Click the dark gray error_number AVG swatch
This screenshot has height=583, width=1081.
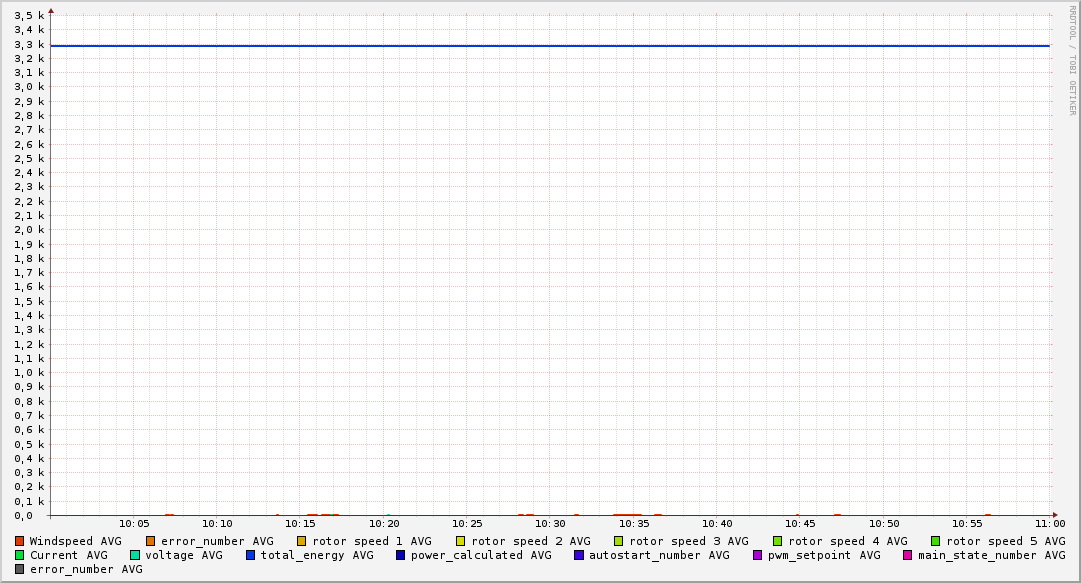coord(20,569)
